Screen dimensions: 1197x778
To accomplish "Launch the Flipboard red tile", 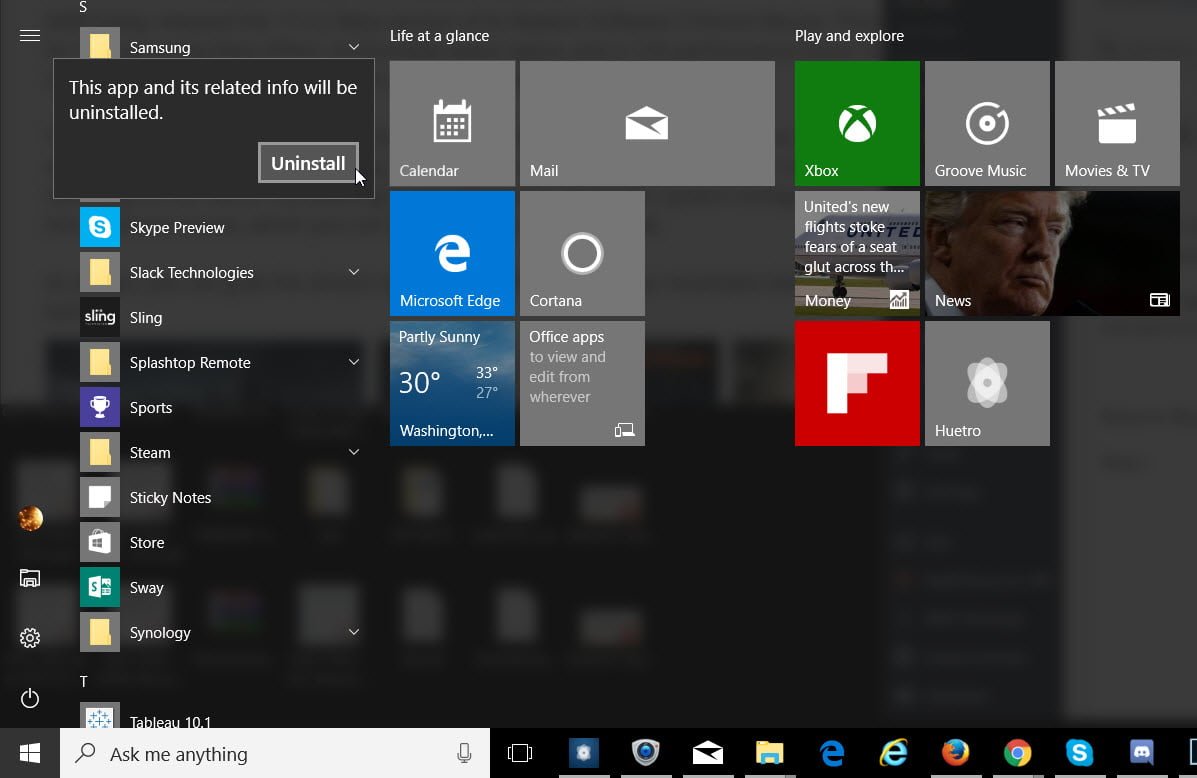I will (x=857, y=383).
